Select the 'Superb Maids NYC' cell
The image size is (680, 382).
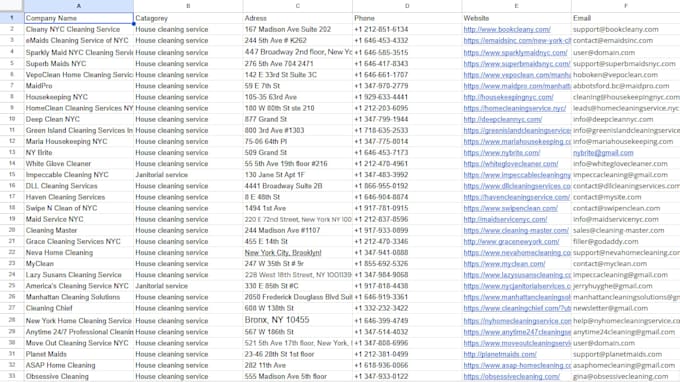pyautogui.click(x=78, y=64)
